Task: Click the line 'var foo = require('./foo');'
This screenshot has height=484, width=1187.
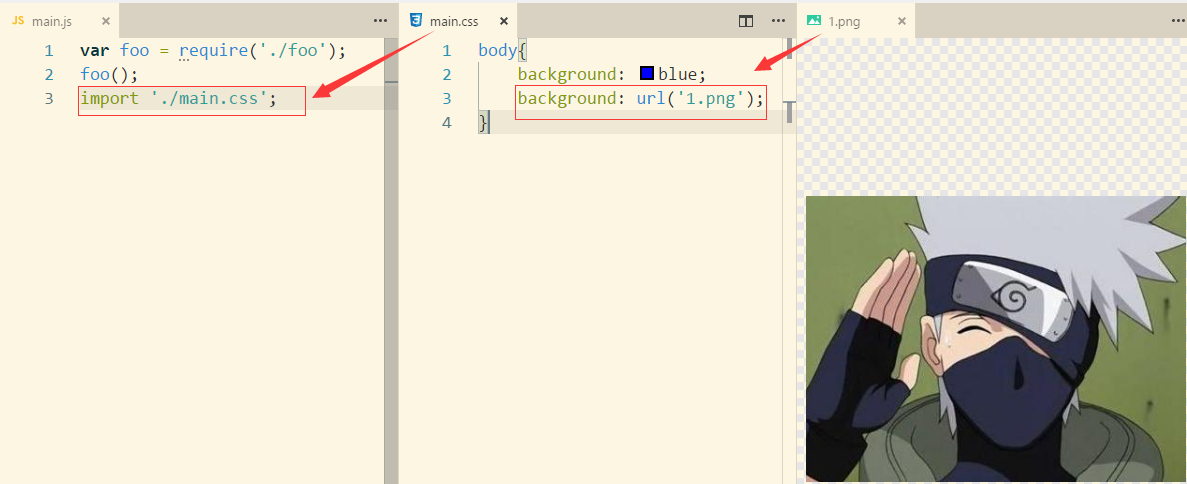Action: point(213,51)
